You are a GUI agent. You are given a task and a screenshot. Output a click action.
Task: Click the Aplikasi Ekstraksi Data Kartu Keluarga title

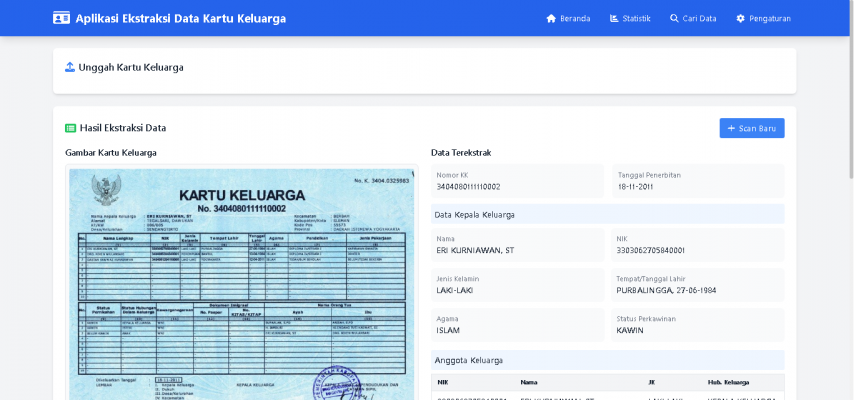pos(180,19)
